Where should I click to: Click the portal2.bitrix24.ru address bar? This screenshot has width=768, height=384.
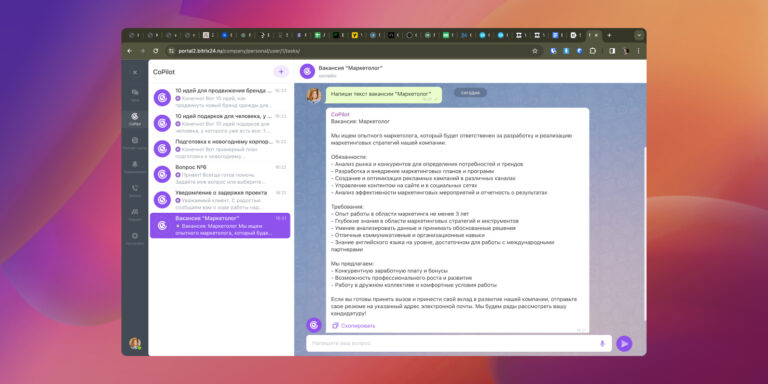click(353, 51)
